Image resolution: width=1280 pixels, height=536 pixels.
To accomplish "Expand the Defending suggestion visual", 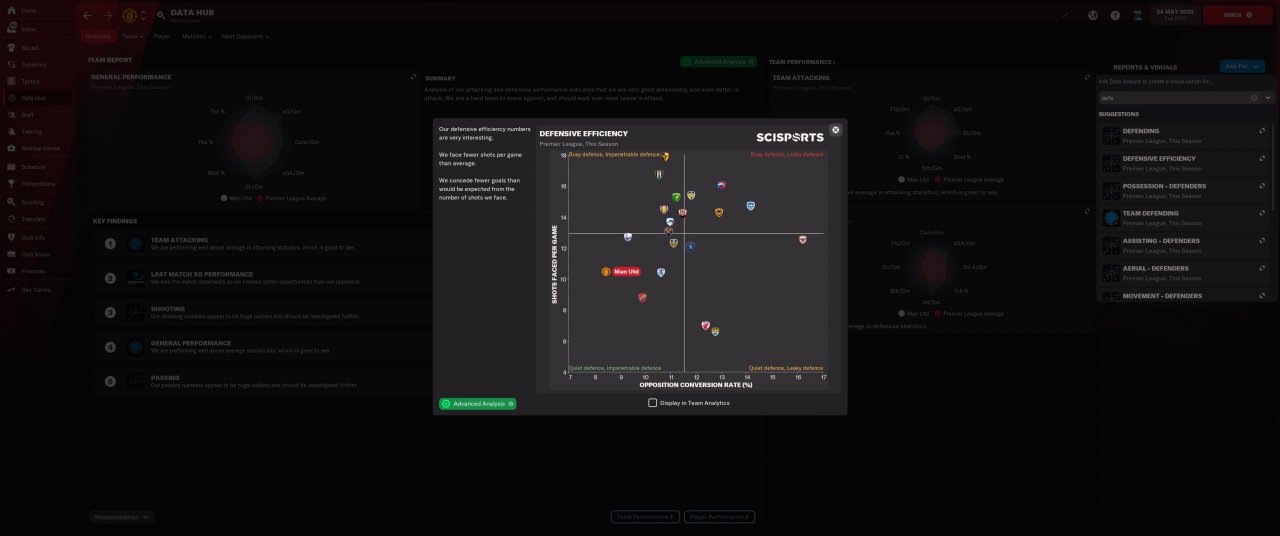I will [x=1262, y=131].
